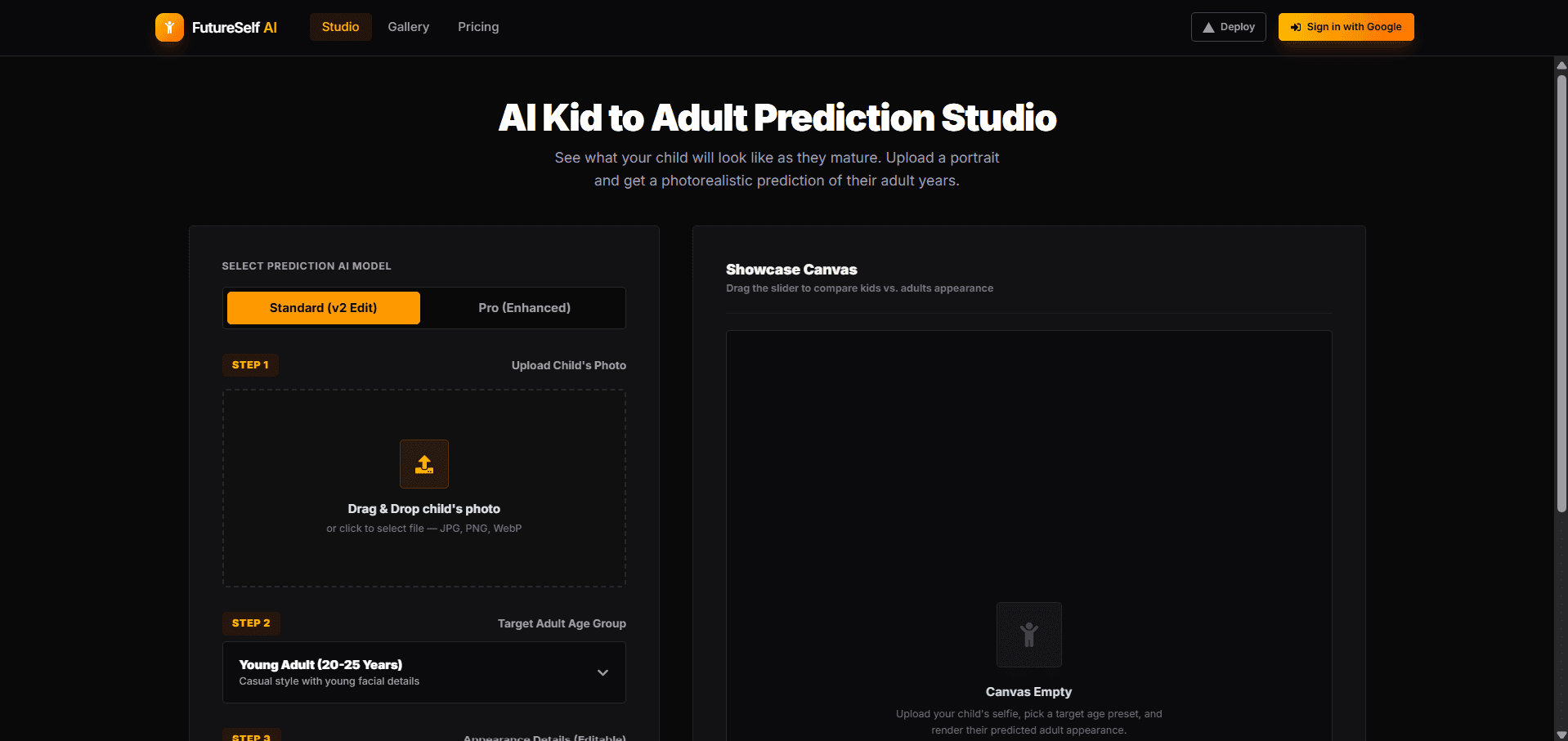The image size is (1568, 741).
Task: Click the AI Kid to Adult Prediction Studio title
Action: click(777, 118)
